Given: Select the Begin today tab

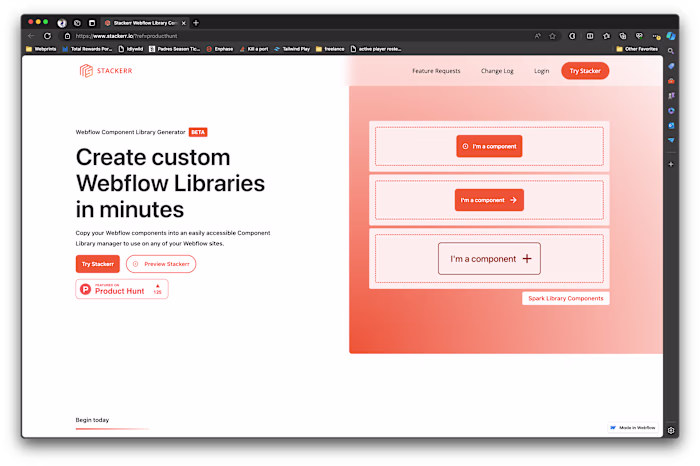Looking at the screenshot, I should pyautogui.click(x=92, y=420).
